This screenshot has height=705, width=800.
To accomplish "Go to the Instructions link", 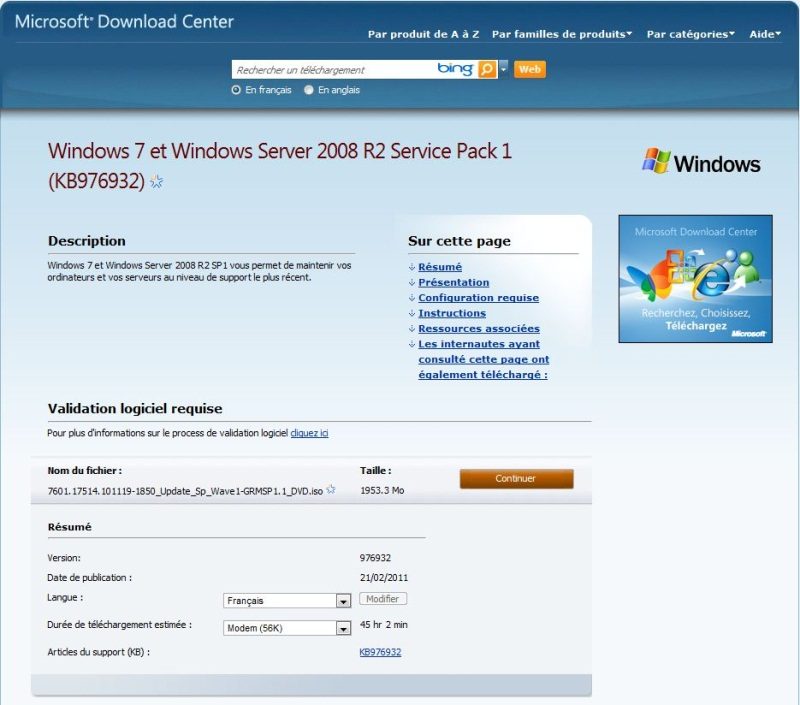I will (452, 313).
